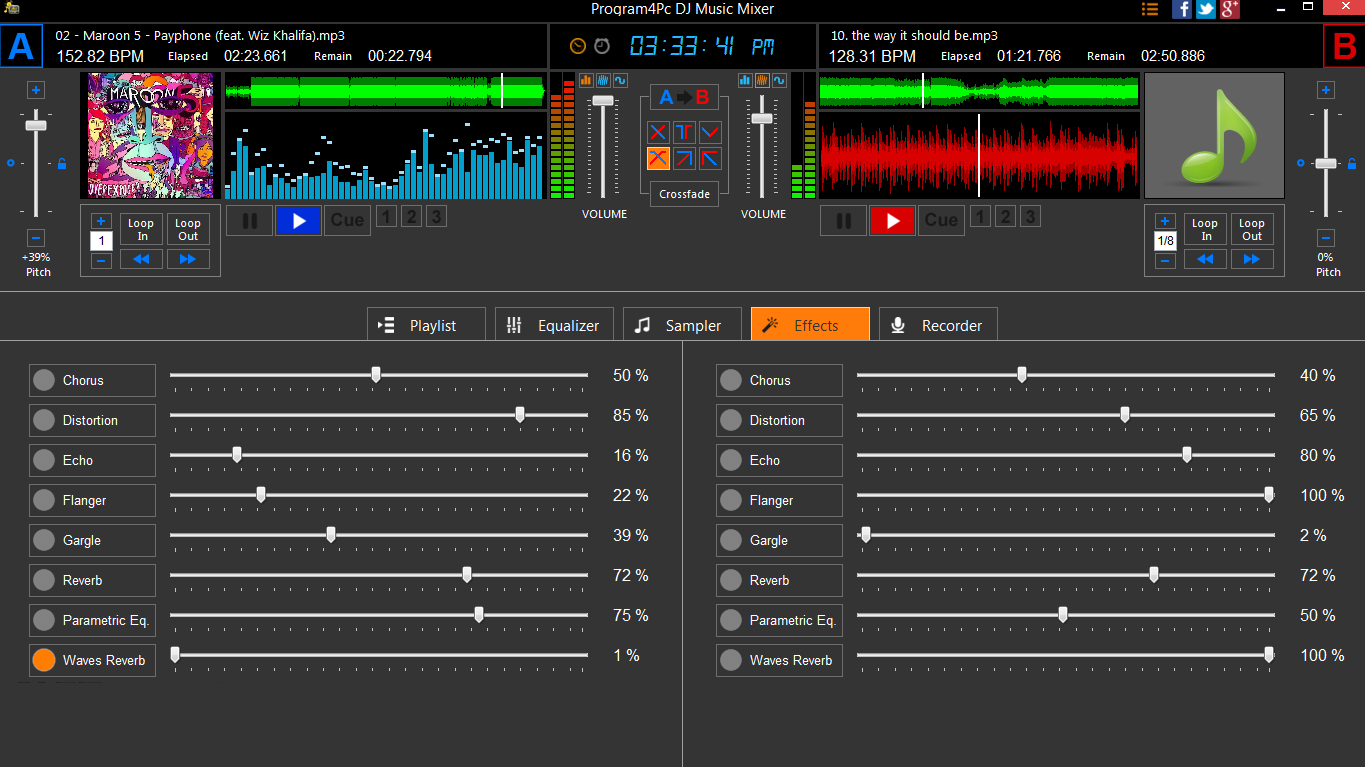Screen dimensions: 1365x767
Task: Enable Flanger effect on deck B
Action: click(x=779, y=500)
